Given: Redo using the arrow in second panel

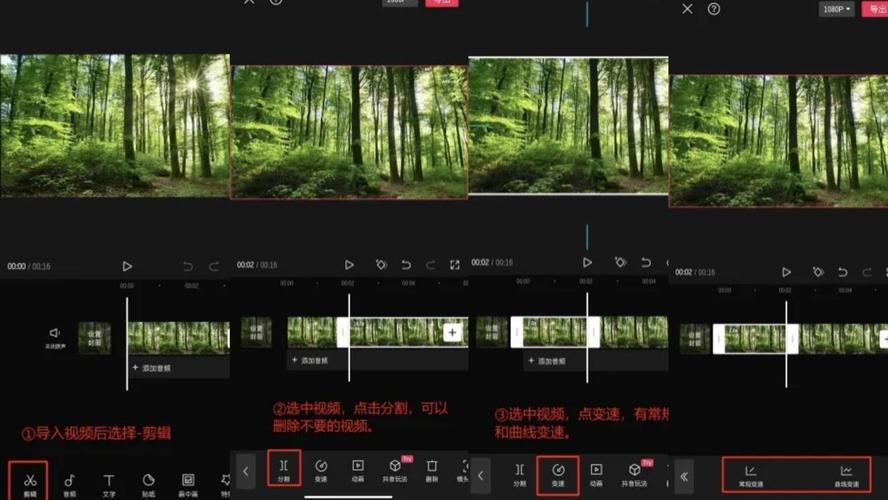Looking at the screenshot, I should pyautogui.click(x=430, y=265).
